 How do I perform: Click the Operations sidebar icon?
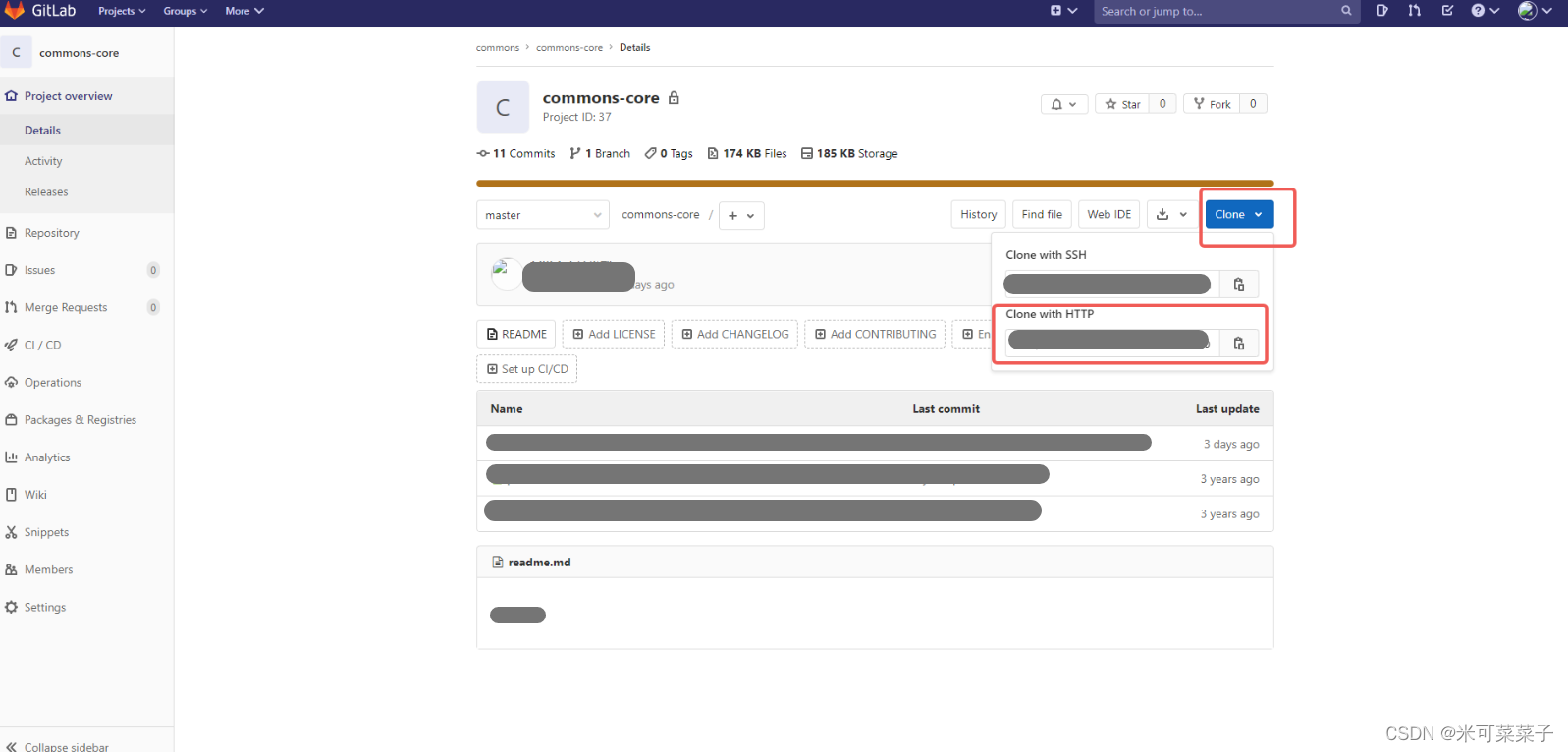[x=11, y=383]
